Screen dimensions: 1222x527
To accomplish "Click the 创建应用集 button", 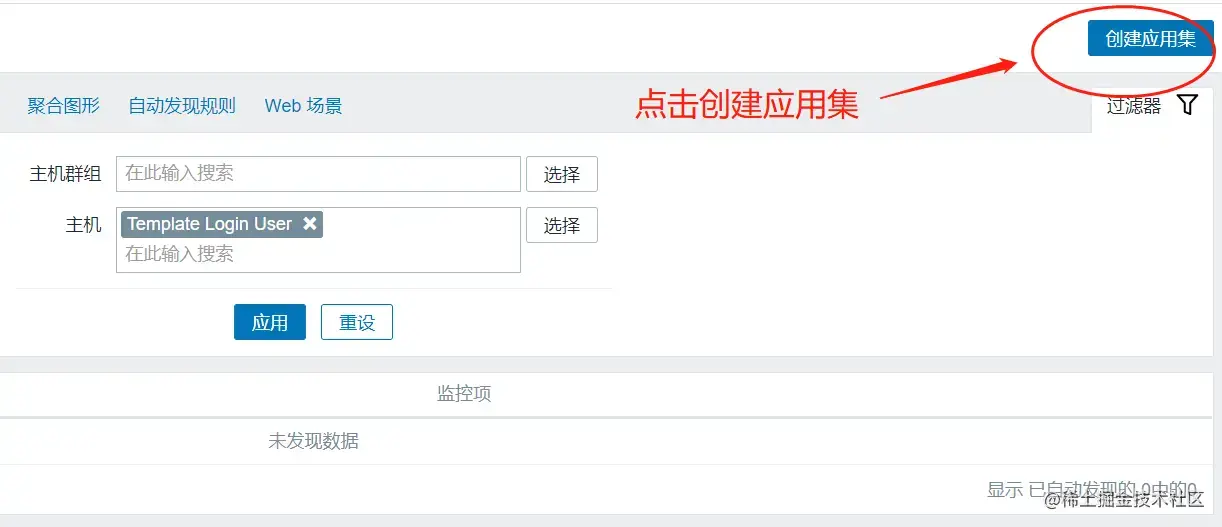I will click(1150, 39).
